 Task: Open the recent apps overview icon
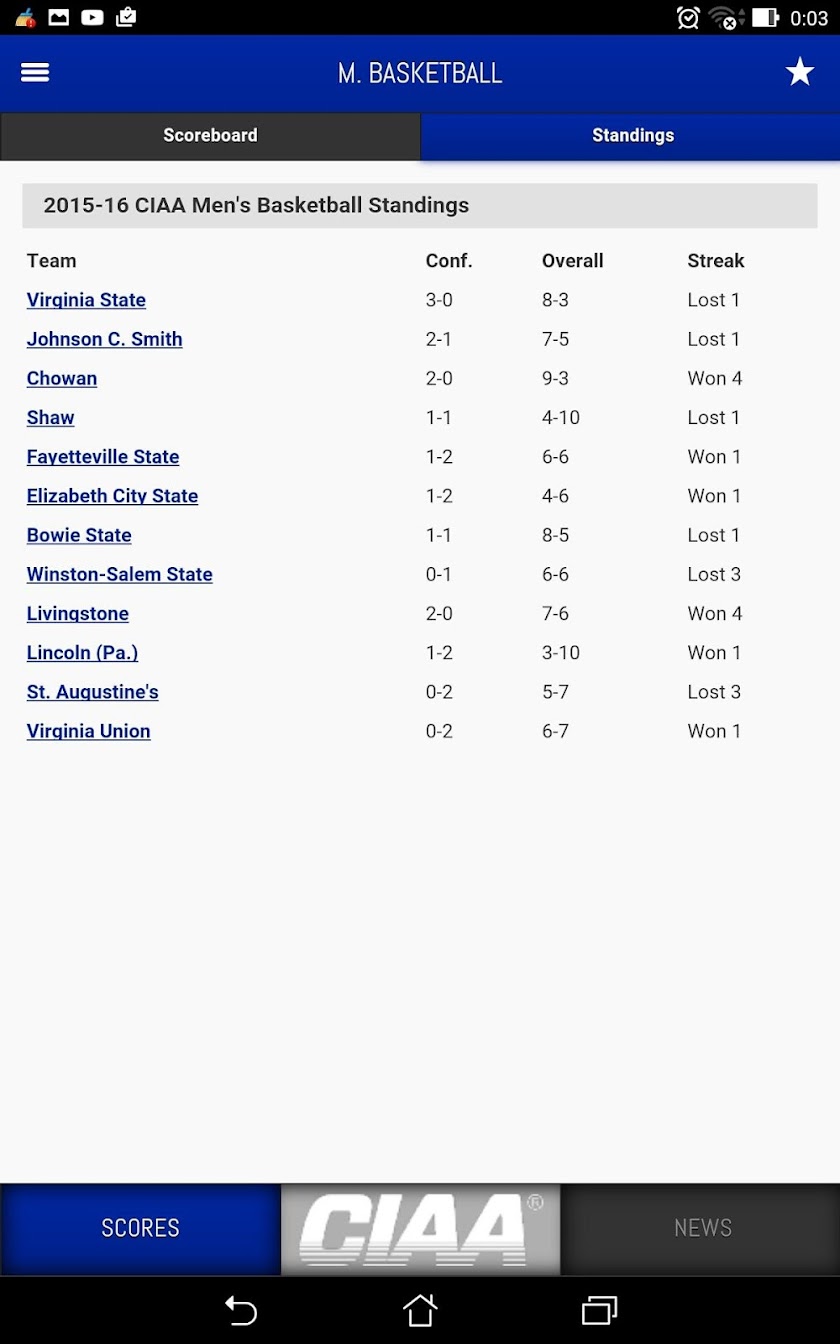599,1310
